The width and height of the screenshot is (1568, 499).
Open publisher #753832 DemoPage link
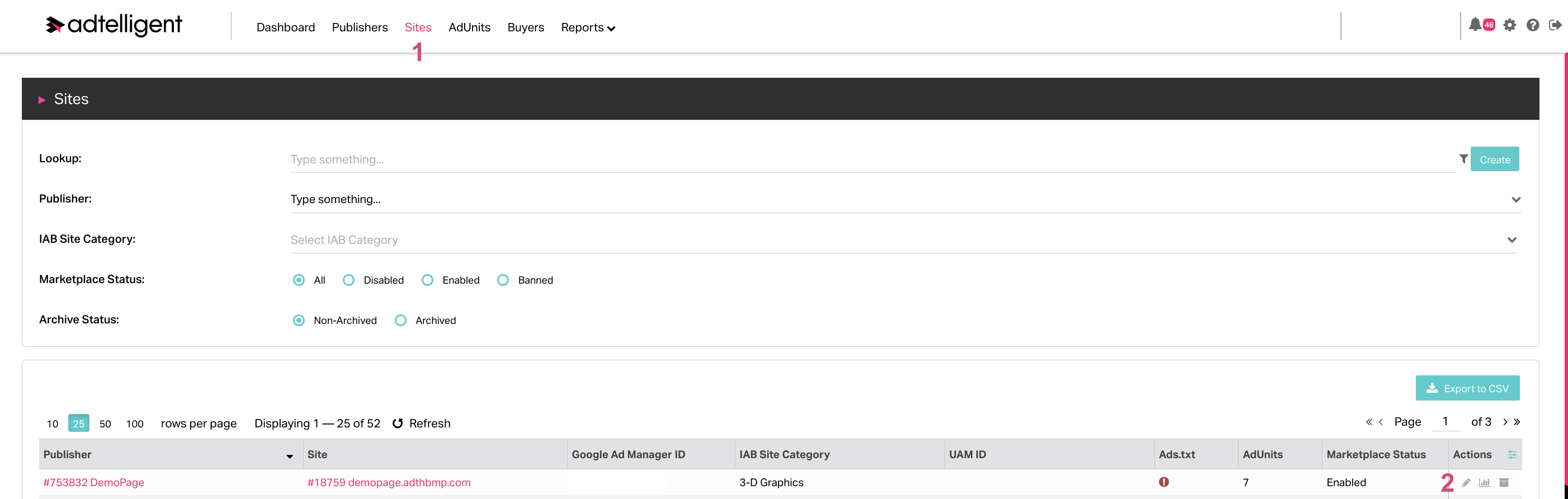(x=94, y=482)
